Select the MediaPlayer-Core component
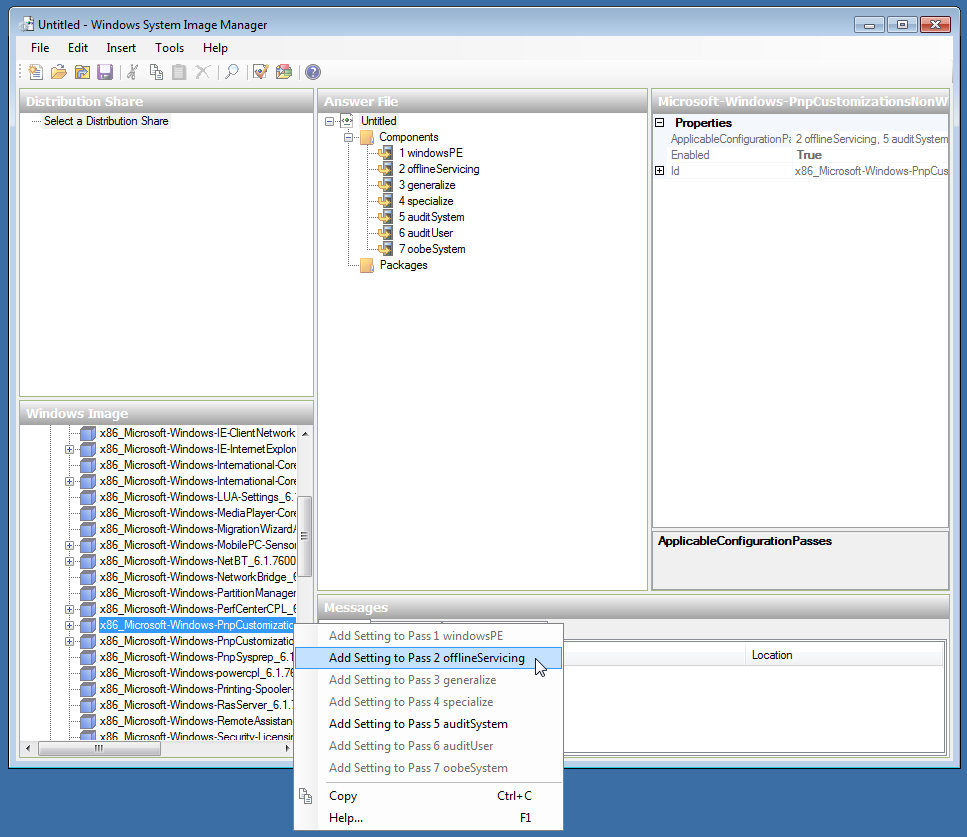967x837 pixels. tap(197, 513)
